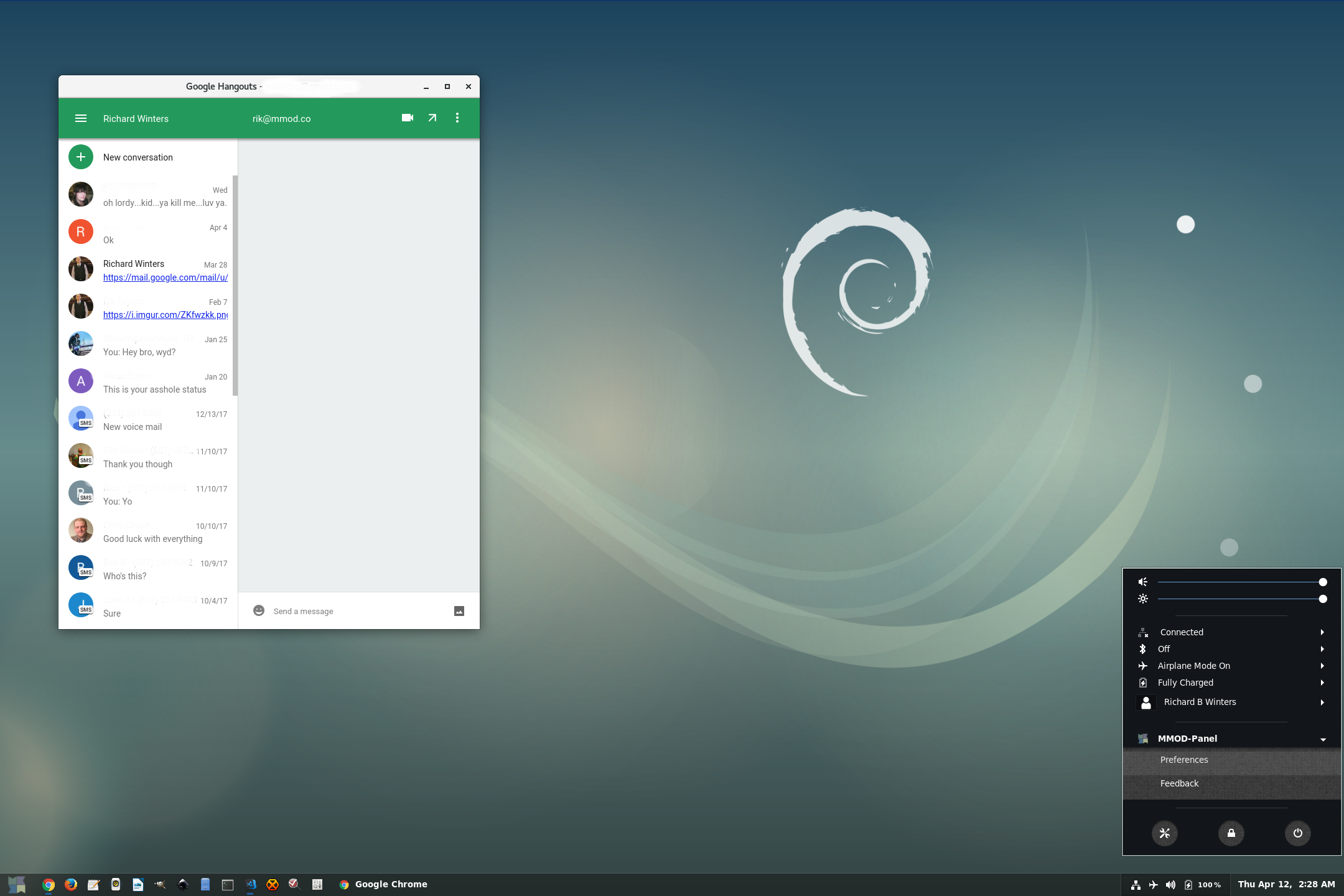Image resolution: width=1344 pixels, height=896 pixels.
Task: Launch the speaker music player icon
Action: (116, 884)
